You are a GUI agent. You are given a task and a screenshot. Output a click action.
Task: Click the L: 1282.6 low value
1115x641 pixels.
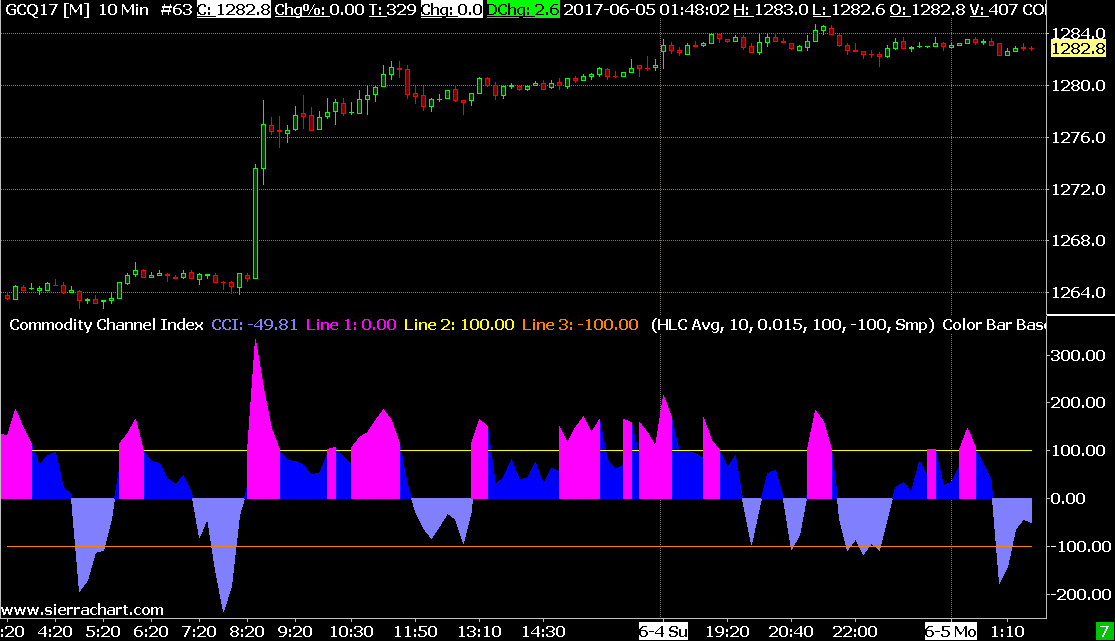coord(849,10)
